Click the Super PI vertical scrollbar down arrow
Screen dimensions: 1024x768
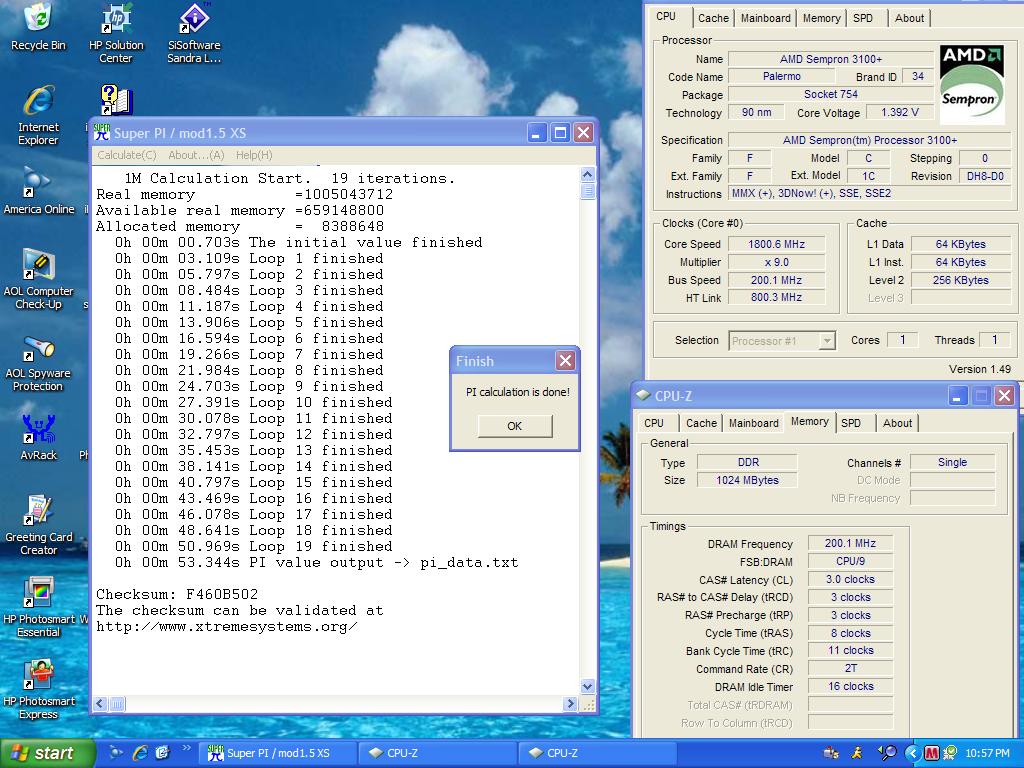587,686
